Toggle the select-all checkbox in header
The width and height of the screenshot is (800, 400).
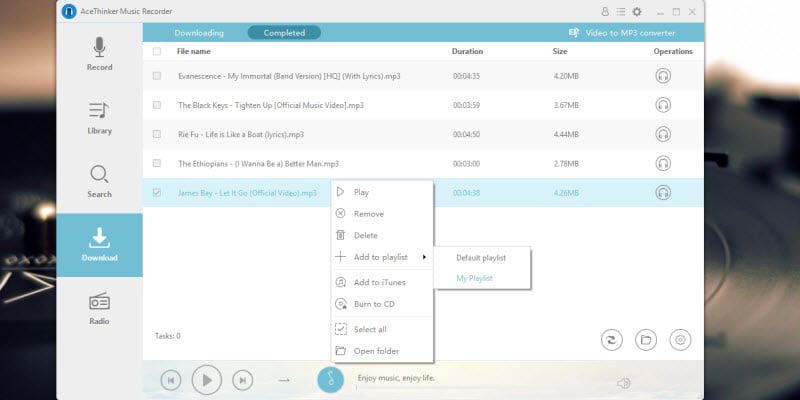coord(157,51)
